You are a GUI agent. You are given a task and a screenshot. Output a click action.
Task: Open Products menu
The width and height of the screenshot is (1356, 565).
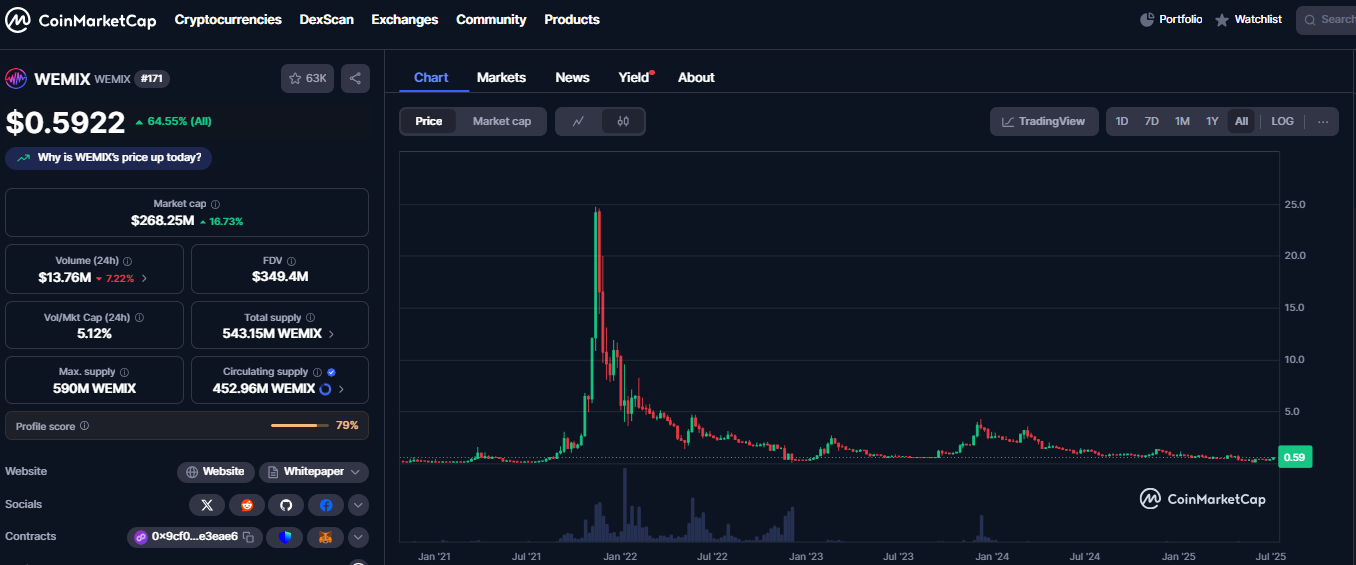[x=572, y=19]
